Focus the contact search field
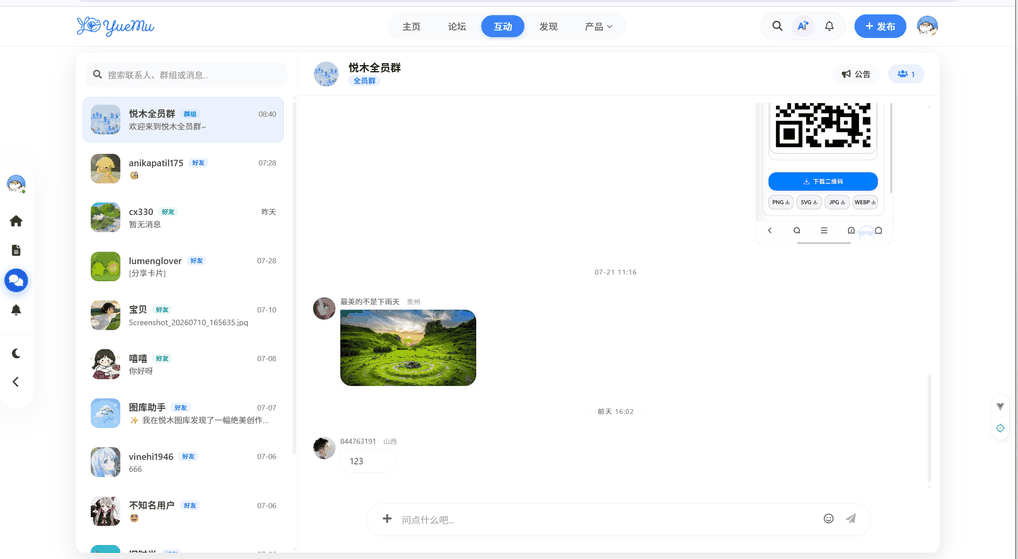 click(186, 75)
